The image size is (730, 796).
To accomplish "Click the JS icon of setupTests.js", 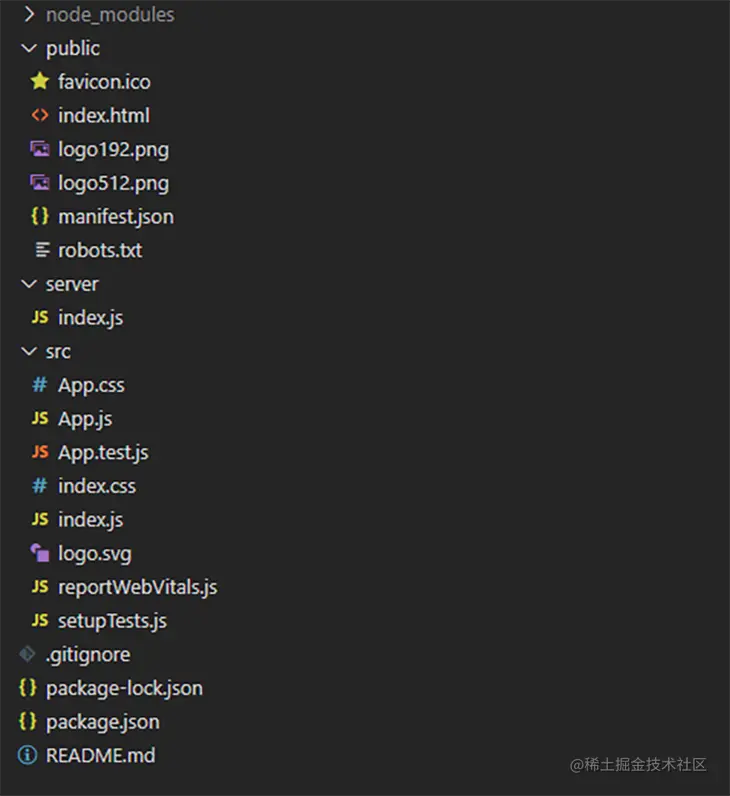I will [x=40, y=620].
